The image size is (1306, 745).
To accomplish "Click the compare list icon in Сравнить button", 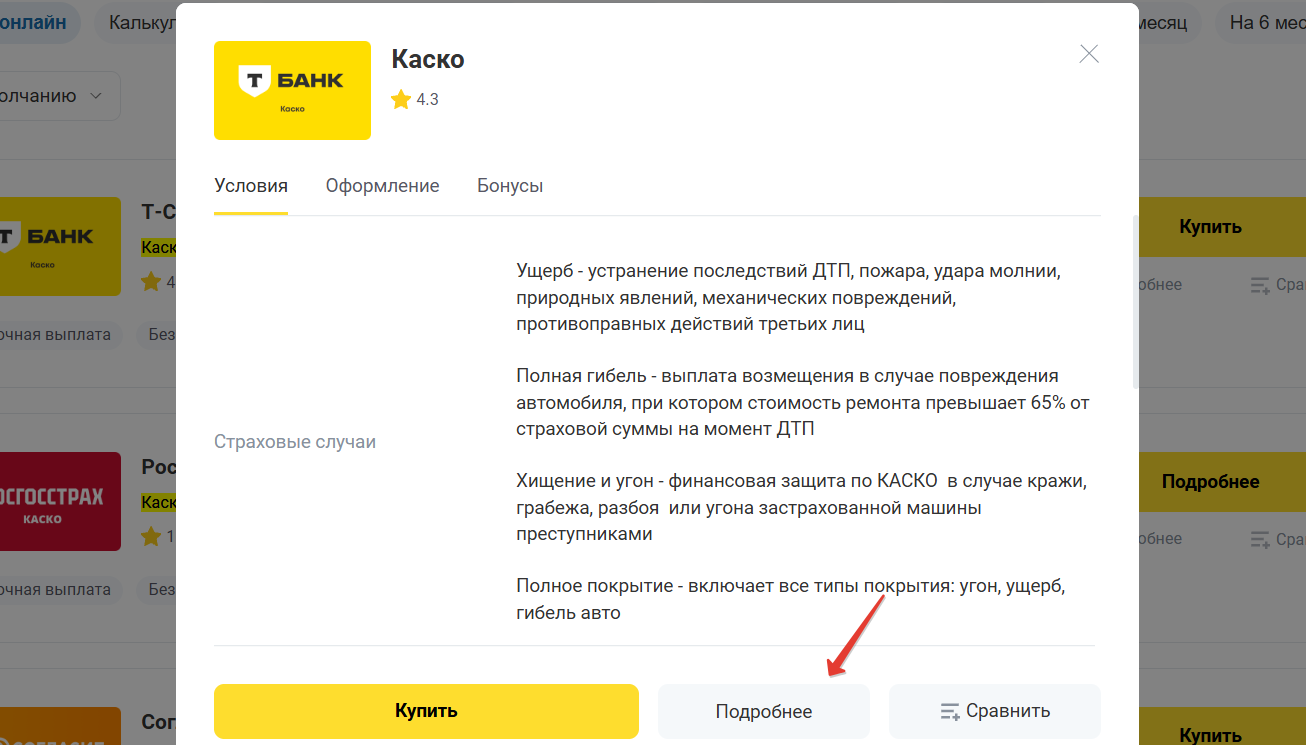I will [x=950, y=712].
